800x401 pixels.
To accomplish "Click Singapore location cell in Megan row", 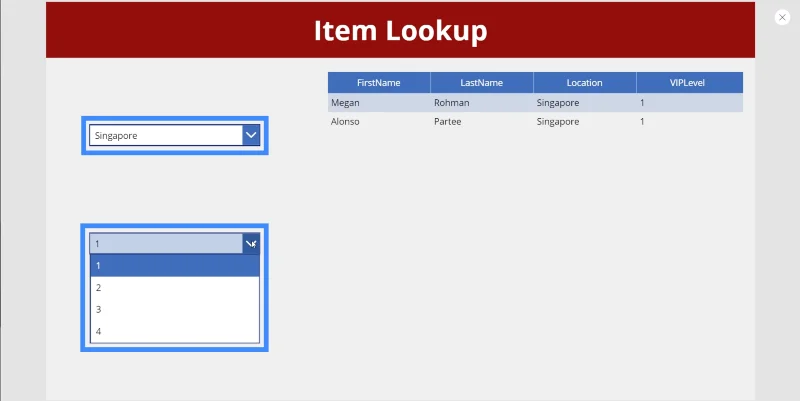I will (585, 103).
